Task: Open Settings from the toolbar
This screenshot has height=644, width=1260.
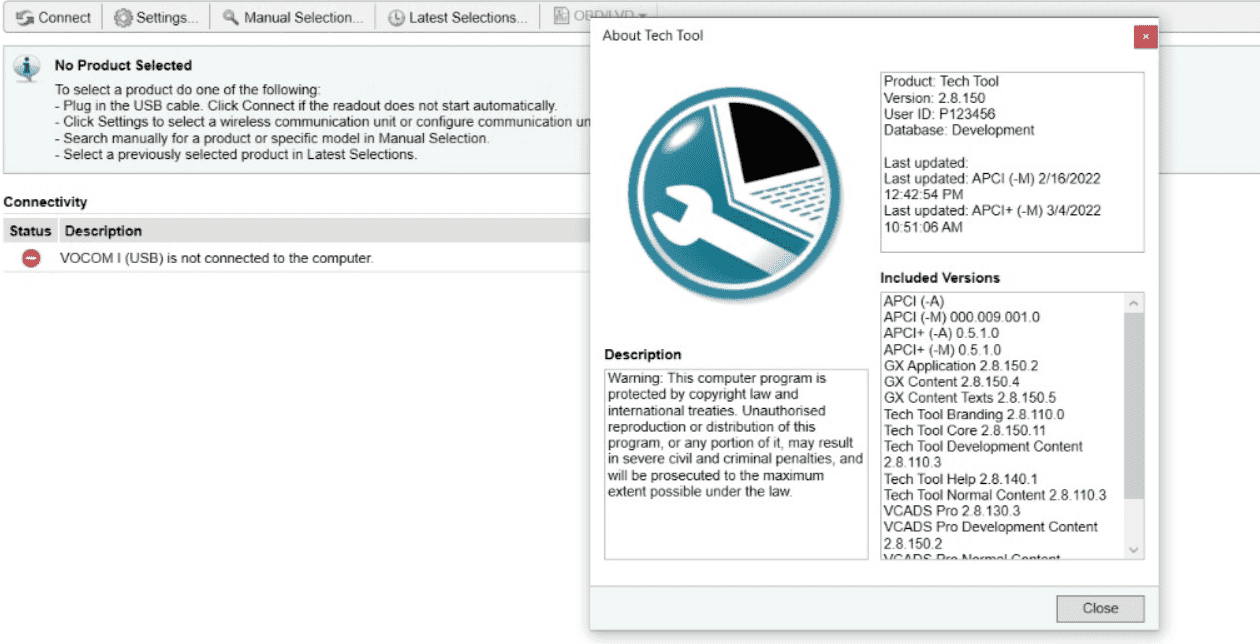Action: pos(156,17)
